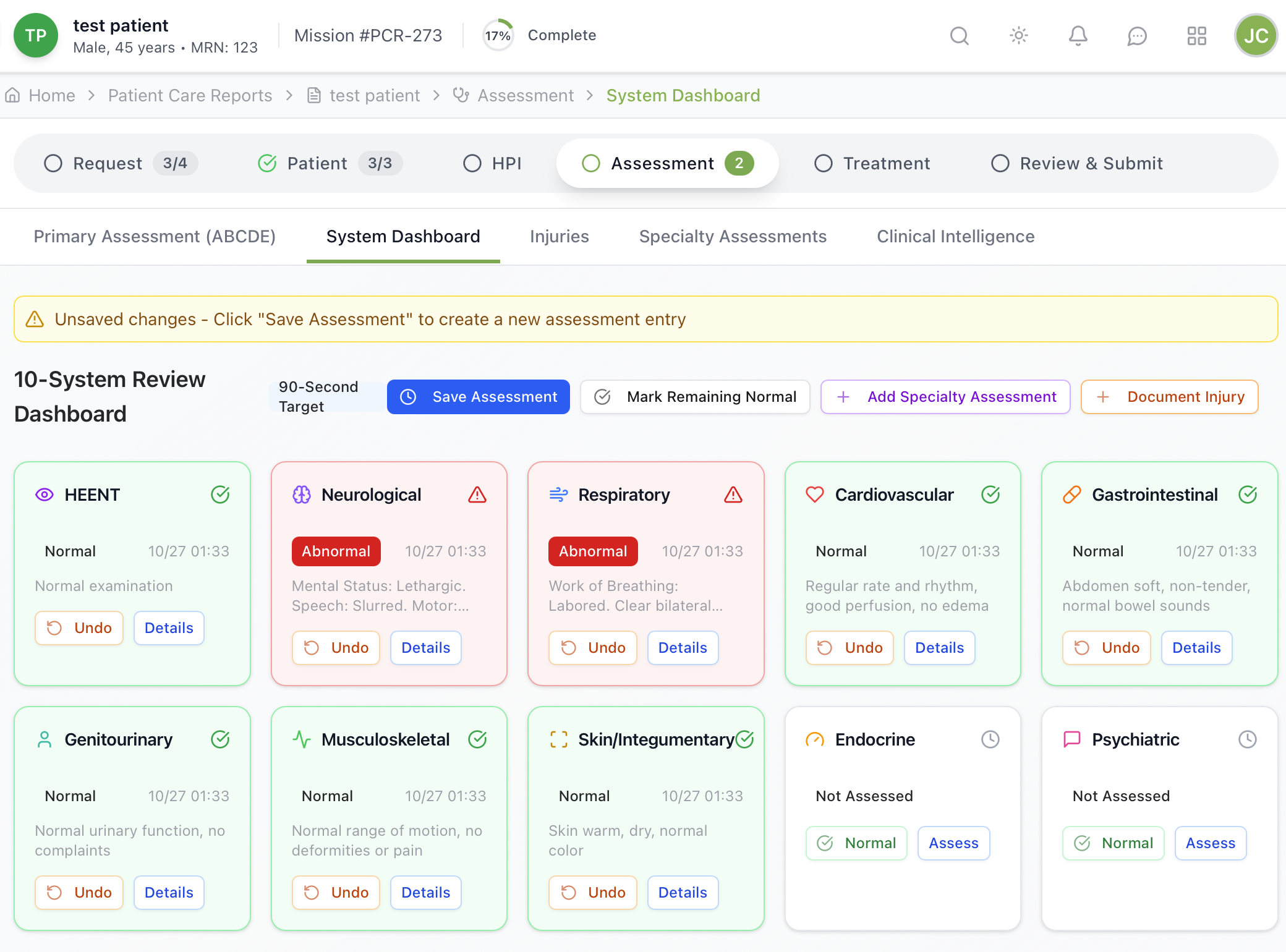Select the Treatment step circle
1286x952 pixels.
click(824, 163)
